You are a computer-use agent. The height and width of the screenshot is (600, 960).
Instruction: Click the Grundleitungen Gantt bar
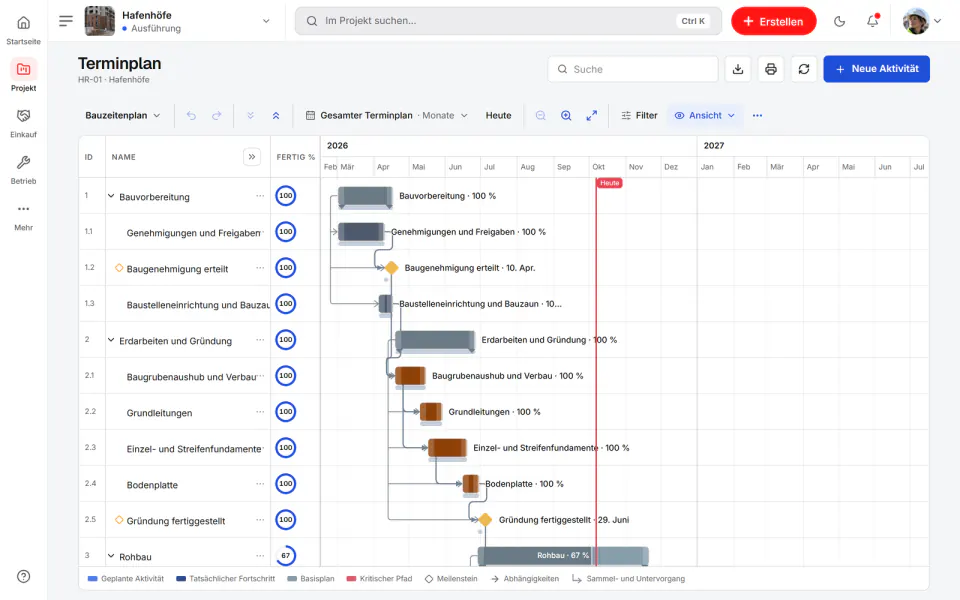point(431,412)
